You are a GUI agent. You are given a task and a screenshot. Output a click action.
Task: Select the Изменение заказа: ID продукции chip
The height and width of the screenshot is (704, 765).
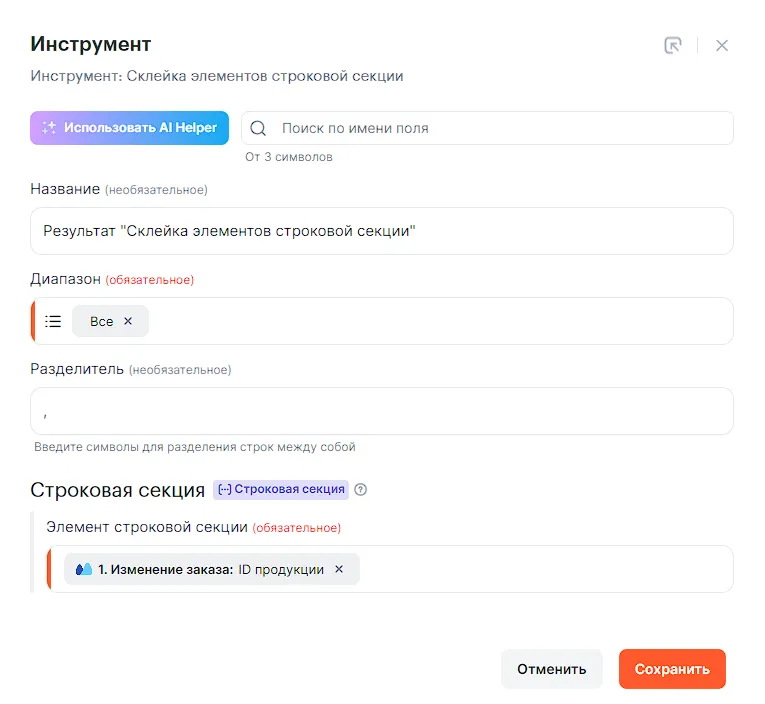[210, 569]
